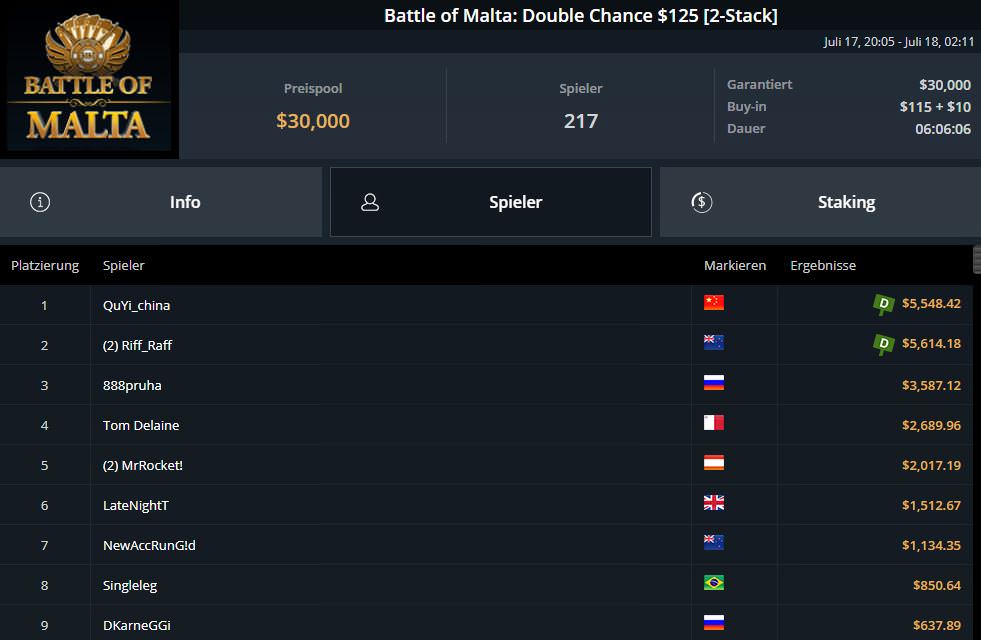Click the Battle of Malta logo

[89, 80]
